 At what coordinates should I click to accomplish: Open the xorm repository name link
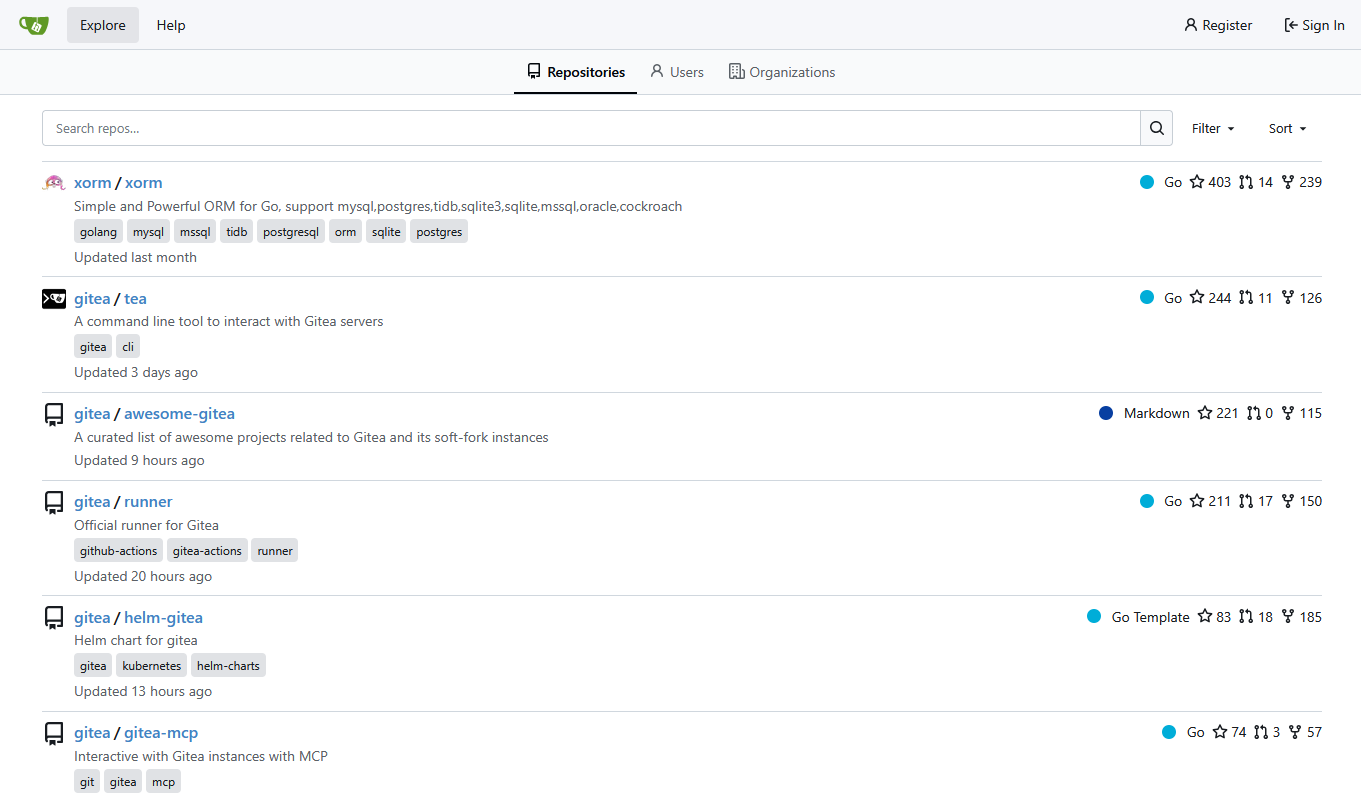click(144, 183)
